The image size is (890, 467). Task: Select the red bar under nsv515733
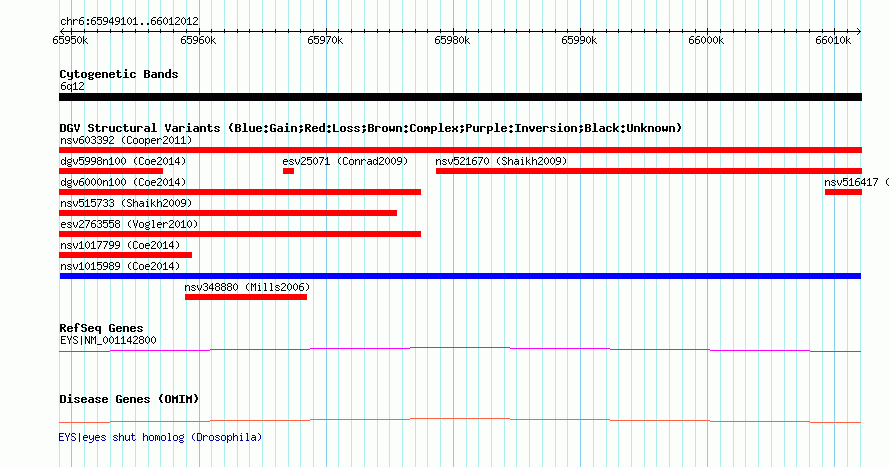pyautogui.click(x=228, y=213)
